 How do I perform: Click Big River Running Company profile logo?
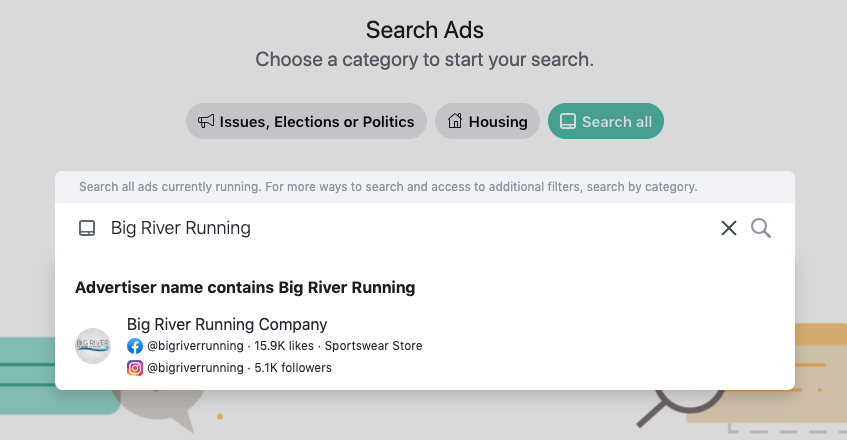click(x=93, y=346)
